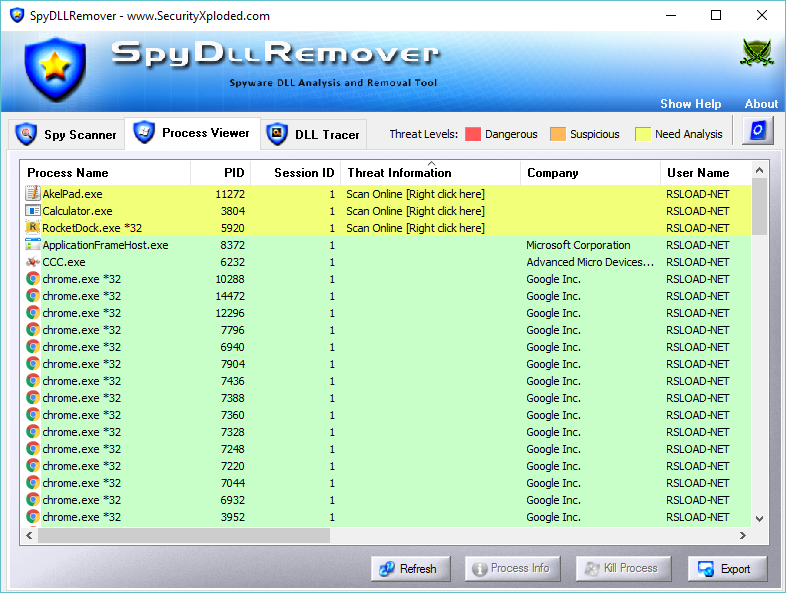Screen dimensions: 786x593
Task: Click the Refresh button
Action: coord(411,568)
